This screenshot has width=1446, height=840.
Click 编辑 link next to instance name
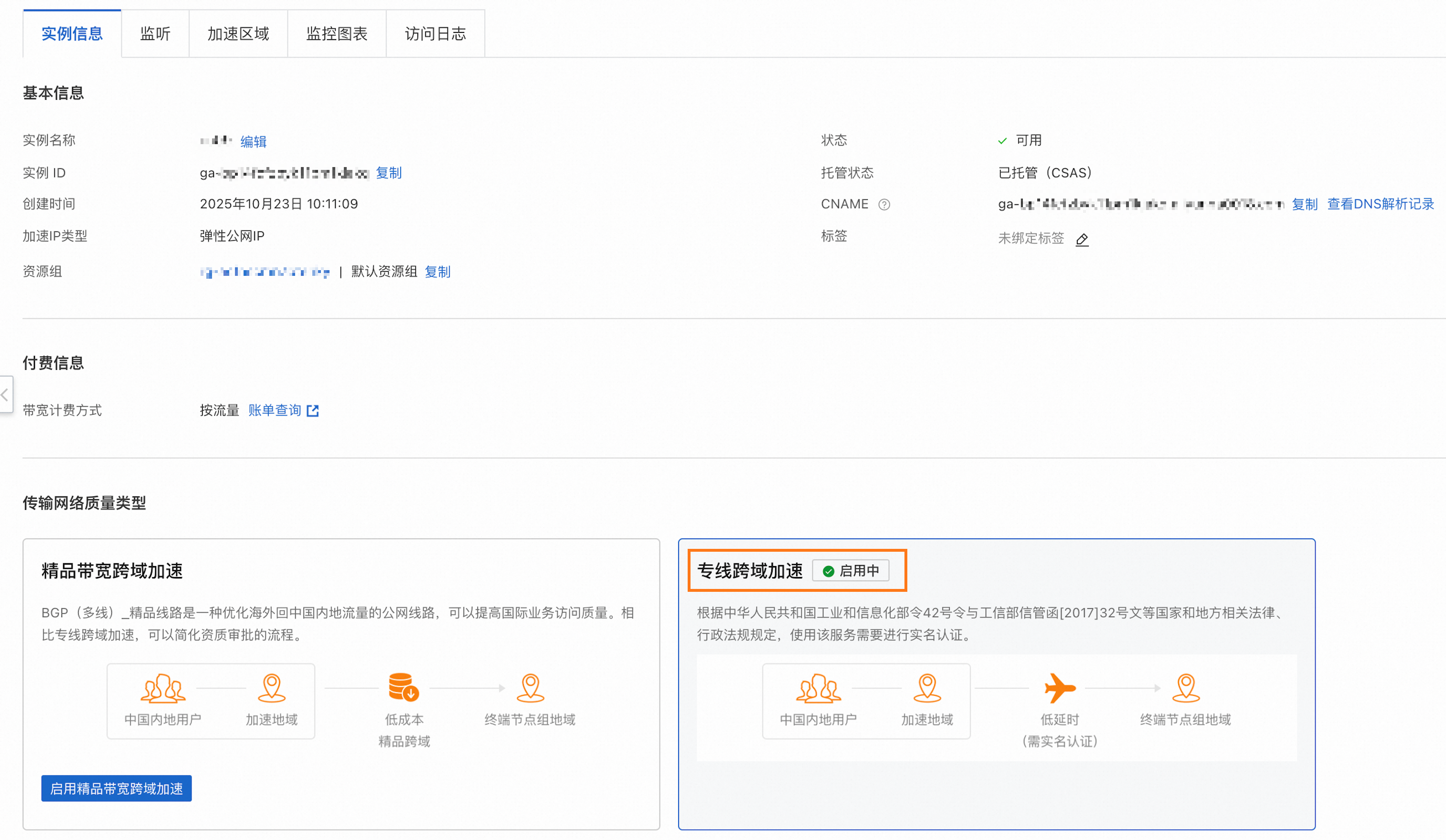click(x=253, y=142)
